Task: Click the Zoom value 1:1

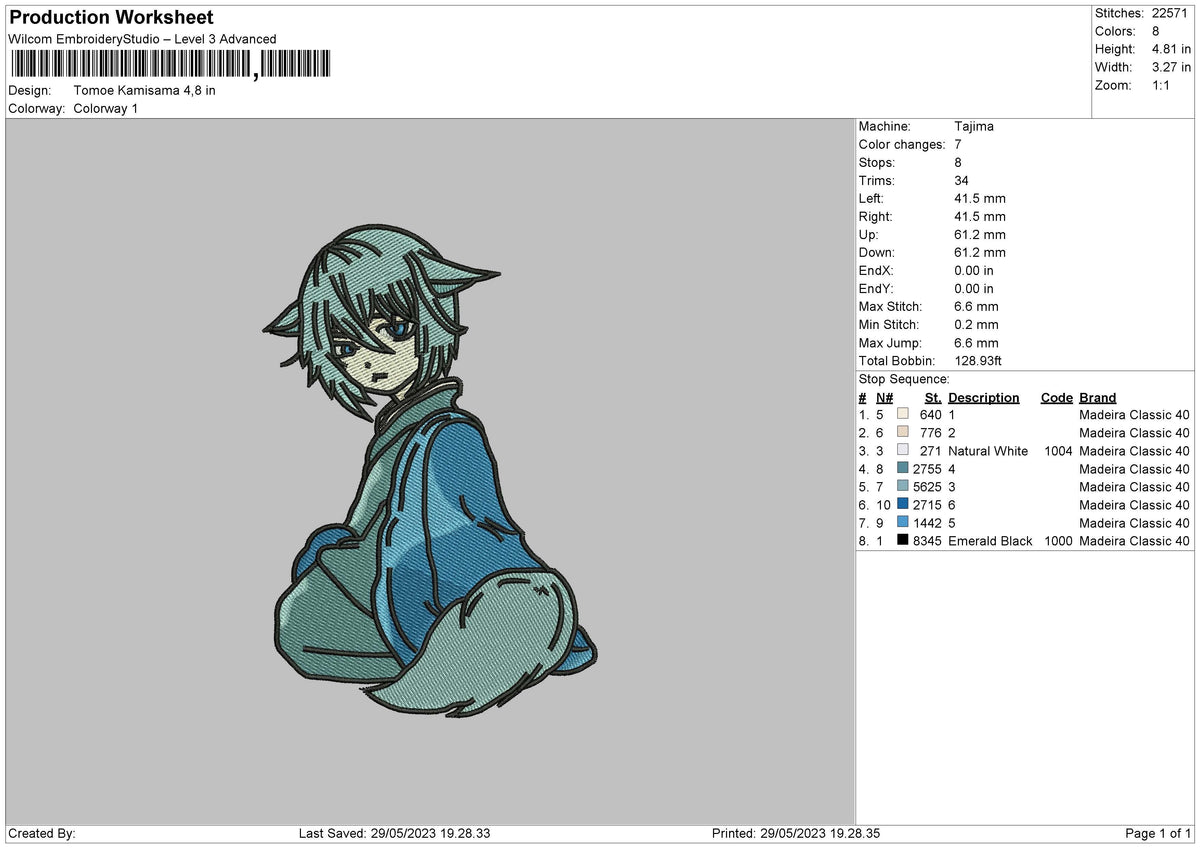Action: pyautogui.click(x=1160, y=85)
